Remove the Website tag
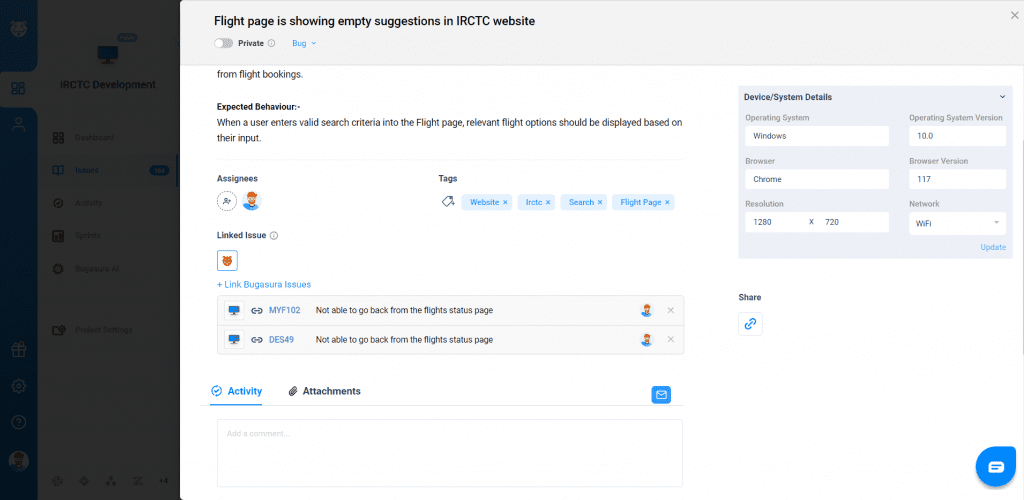The image size is (1024, 500). 505,202
